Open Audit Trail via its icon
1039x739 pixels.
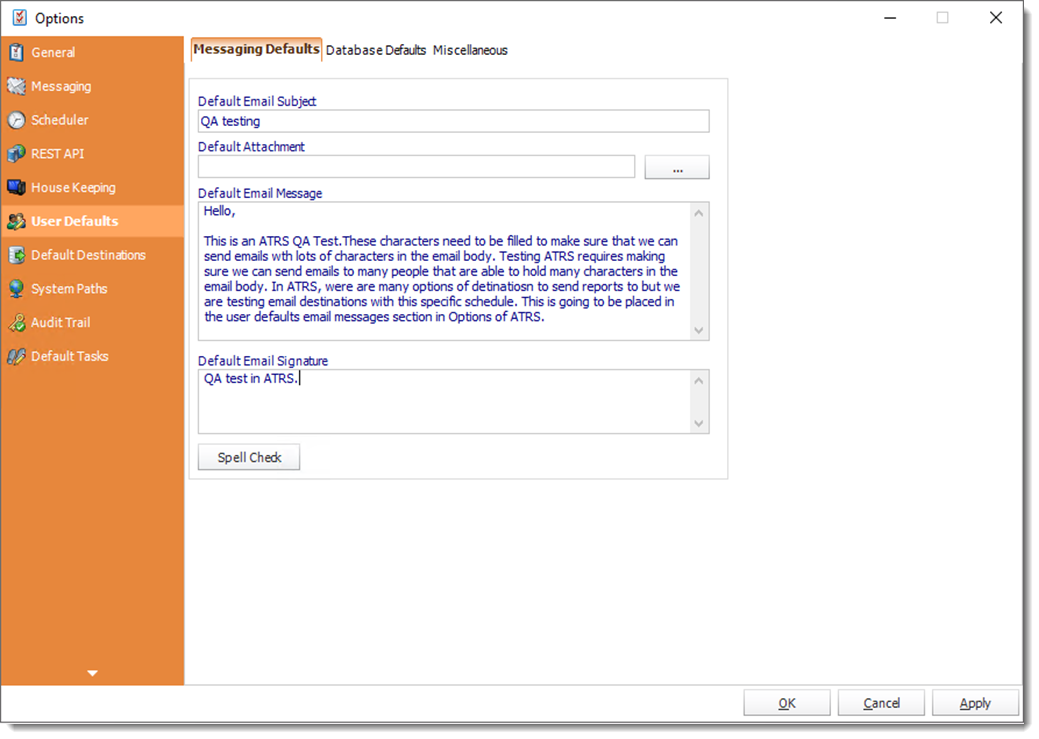(16, 323)
